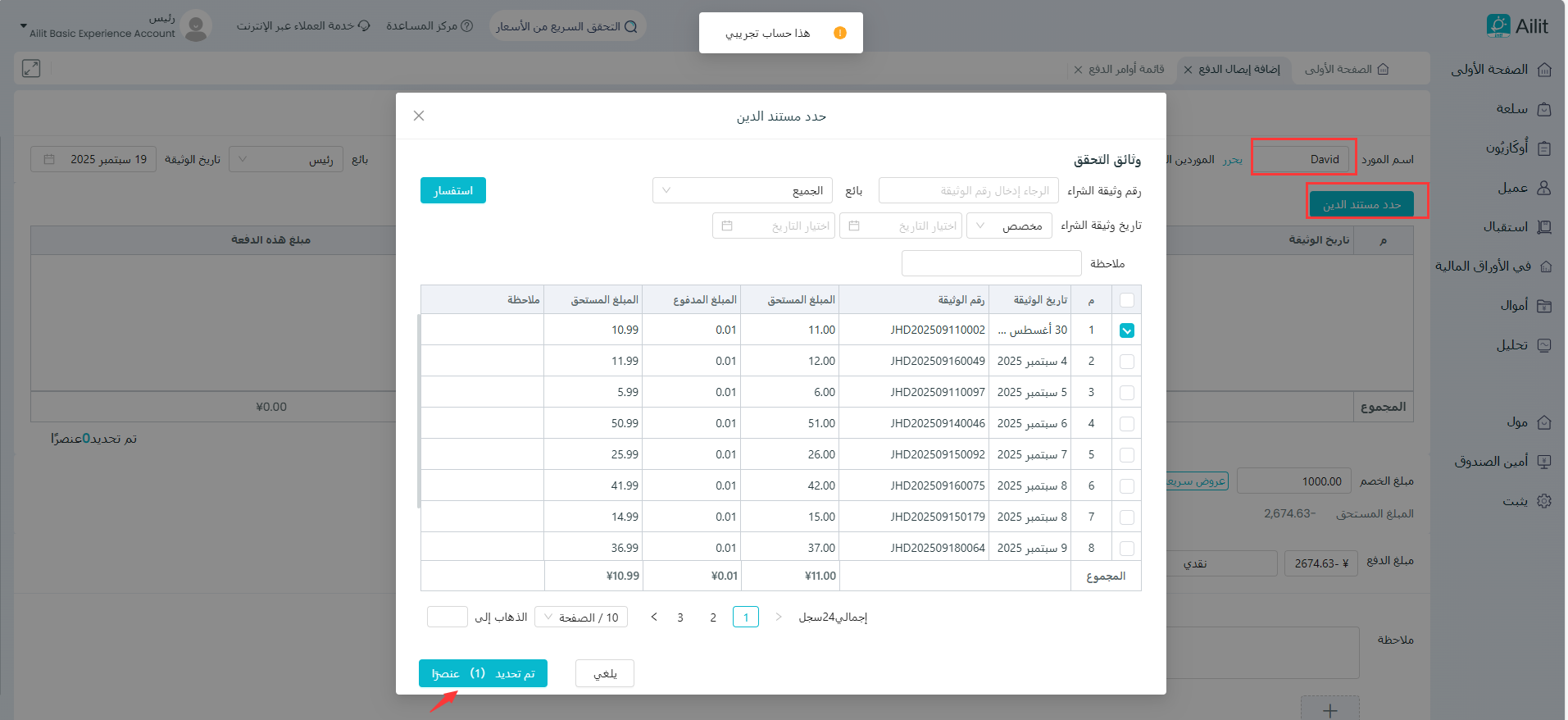Open the help center
This screenshot has width=1568, height=720.
(429, 26)
